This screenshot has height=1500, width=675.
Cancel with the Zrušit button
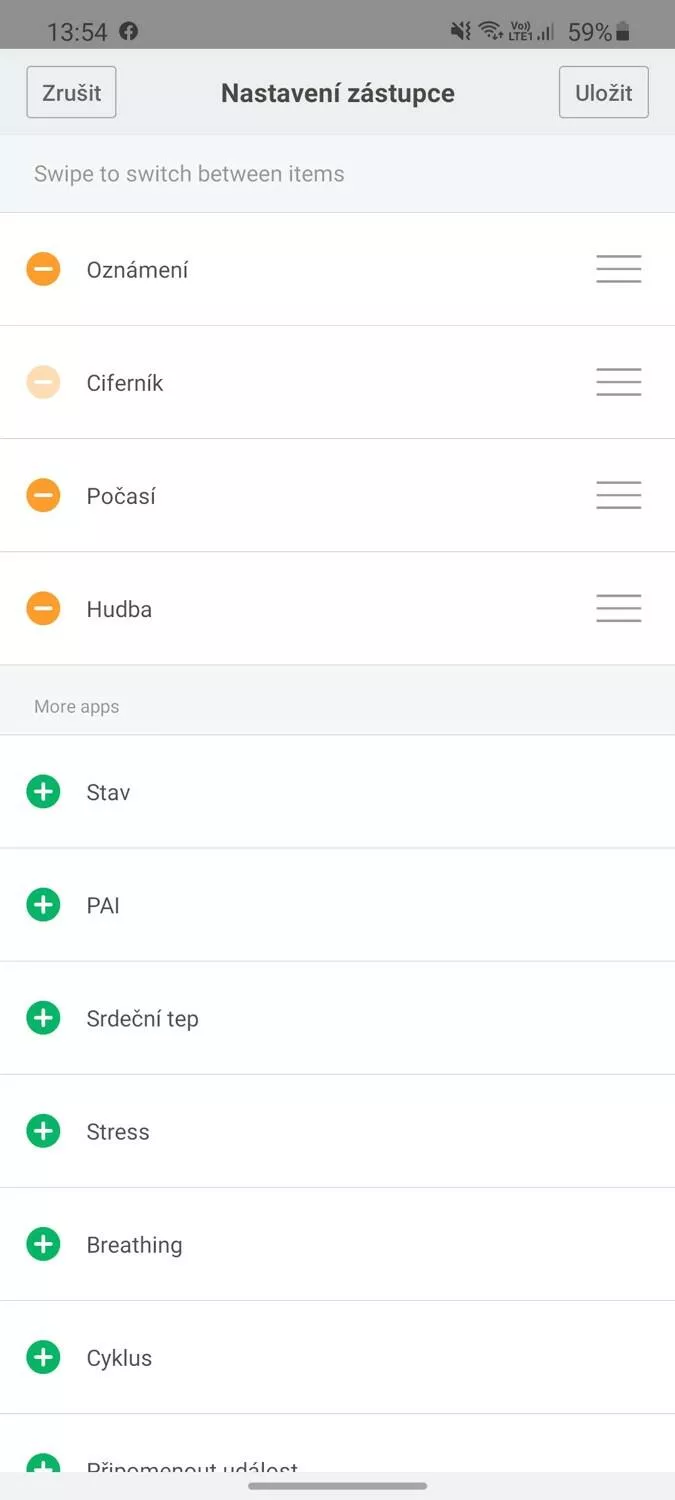point(71,92)
